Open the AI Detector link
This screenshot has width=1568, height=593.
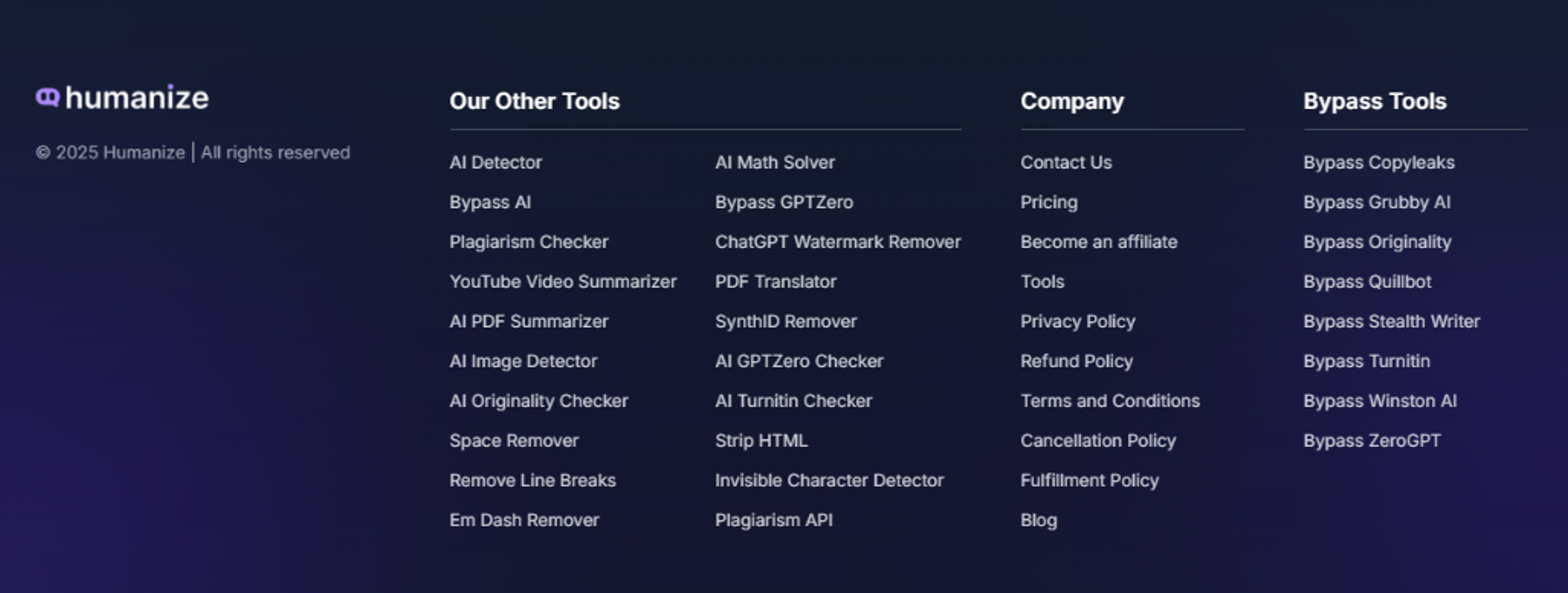coord(495,162)
